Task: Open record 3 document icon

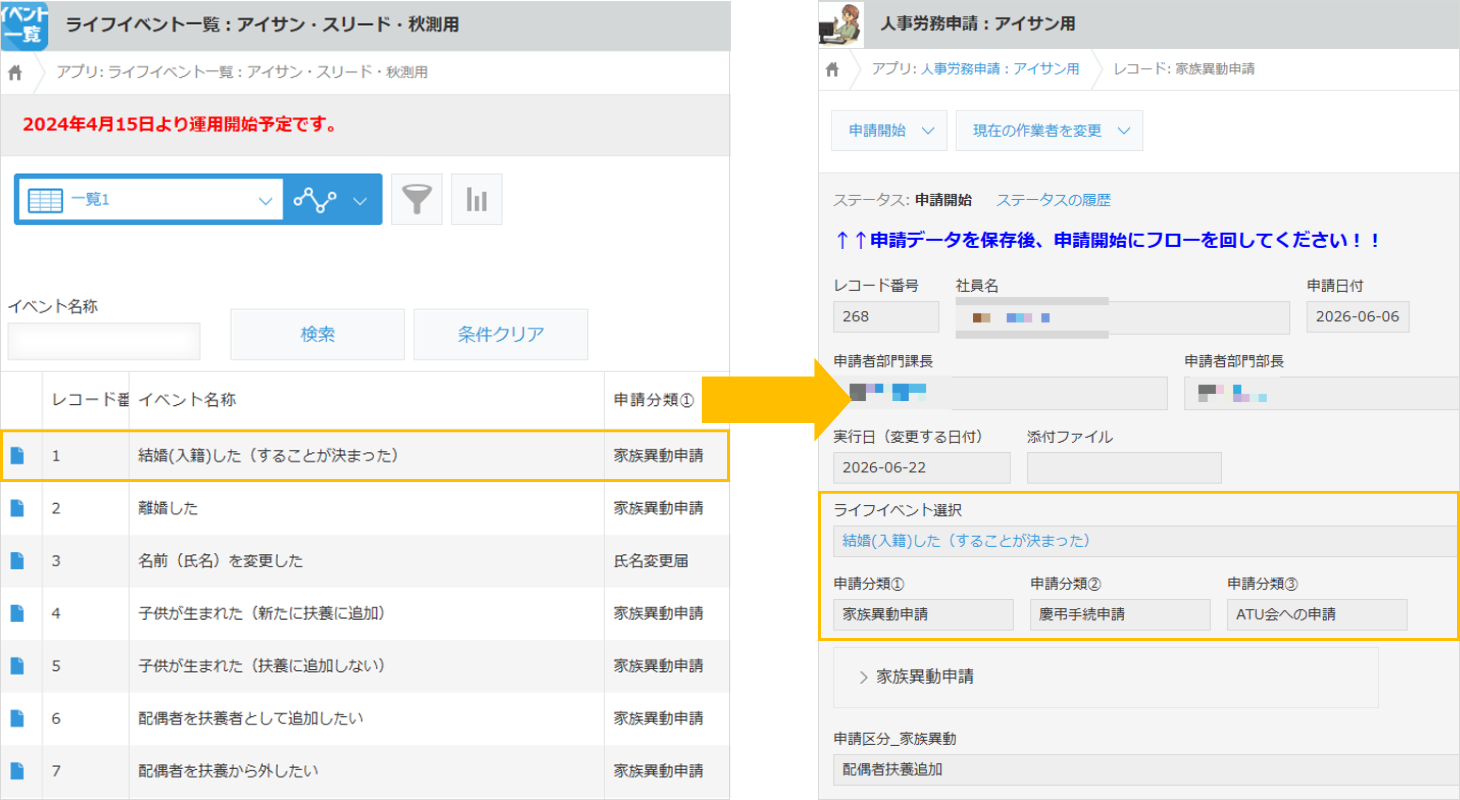Action: coord(17,561)
